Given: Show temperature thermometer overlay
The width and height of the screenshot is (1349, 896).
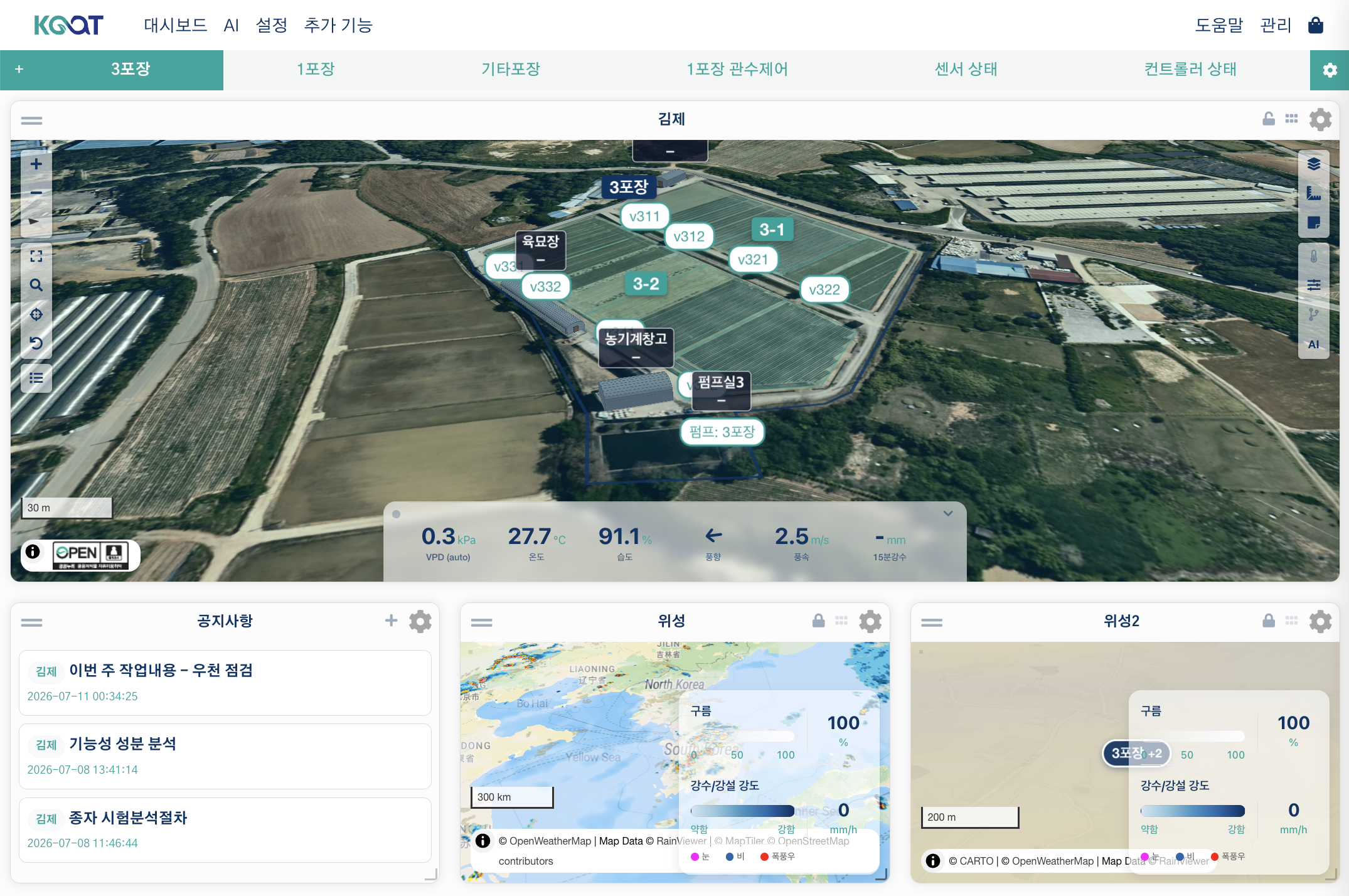Looking at the screenshot, I should (x=1314, y=257).
